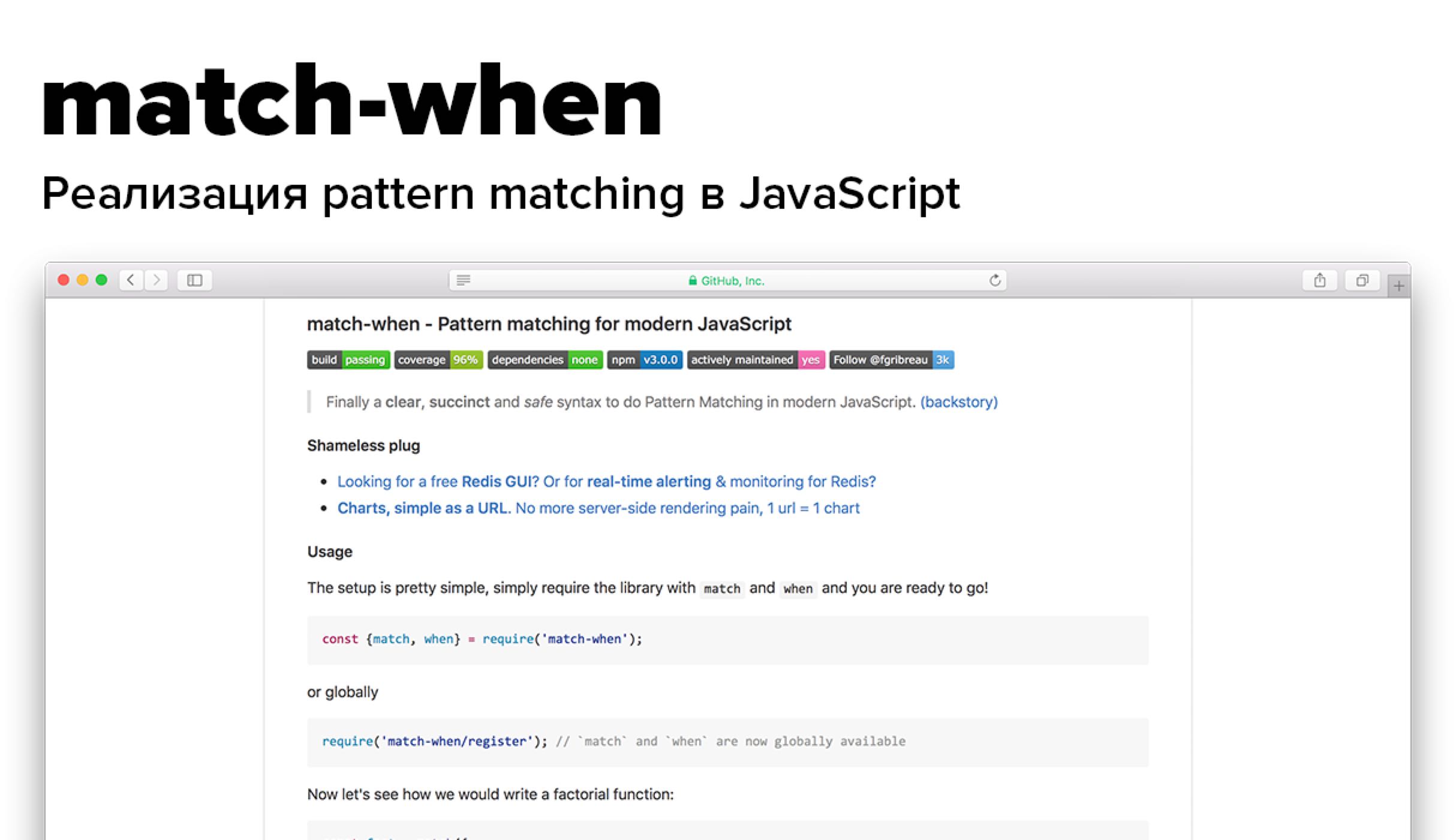Click the README title match-when Pattern matching
This screenshot has width=1456, height=840.
pos(549,324)
